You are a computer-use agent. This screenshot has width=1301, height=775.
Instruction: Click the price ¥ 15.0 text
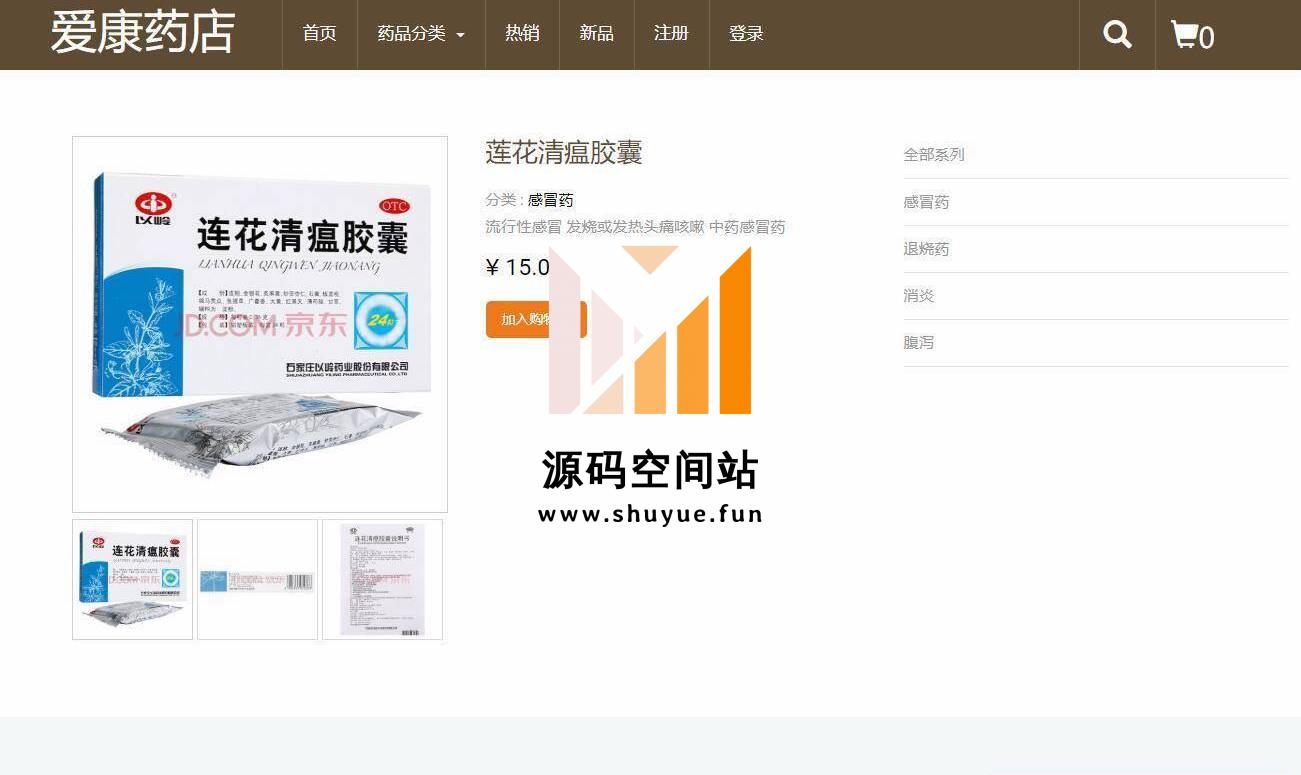click(x=518, y=267)
